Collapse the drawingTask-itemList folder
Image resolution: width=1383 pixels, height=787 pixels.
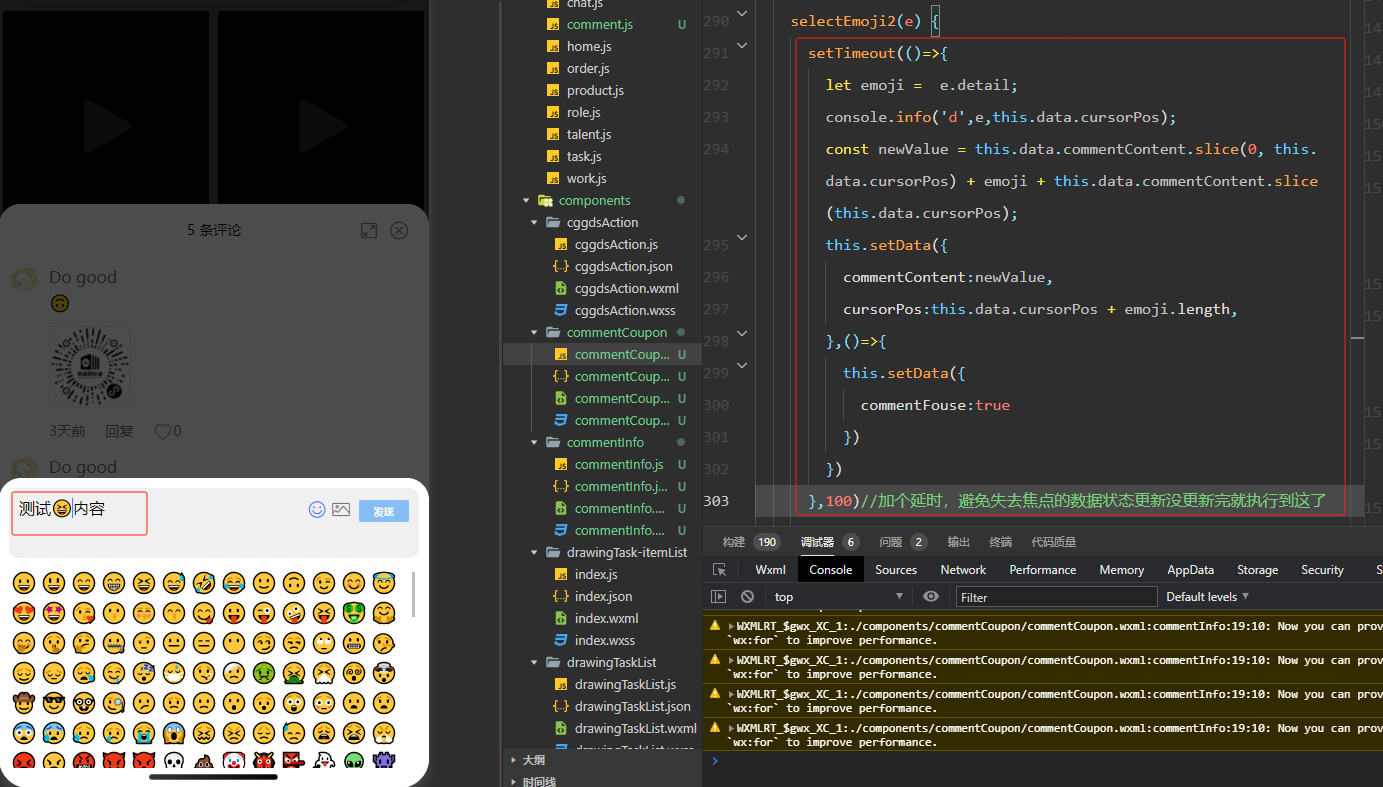coord(534,552)
